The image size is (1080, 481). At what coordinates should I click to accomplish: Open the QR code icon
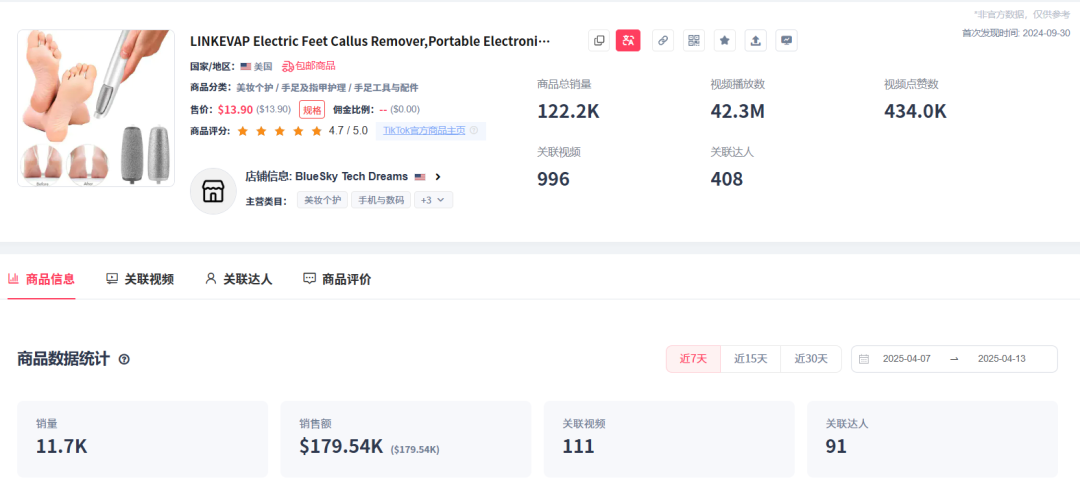(694, 41)
